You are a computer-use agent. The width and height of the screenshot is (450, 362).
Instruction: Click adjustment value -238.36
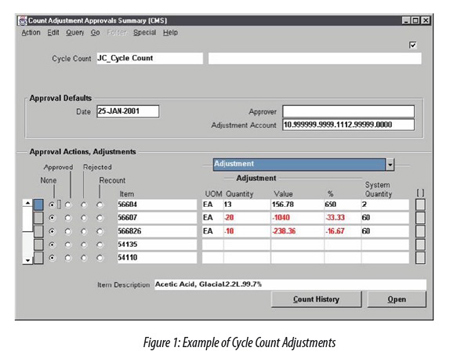tap(297, 231)
